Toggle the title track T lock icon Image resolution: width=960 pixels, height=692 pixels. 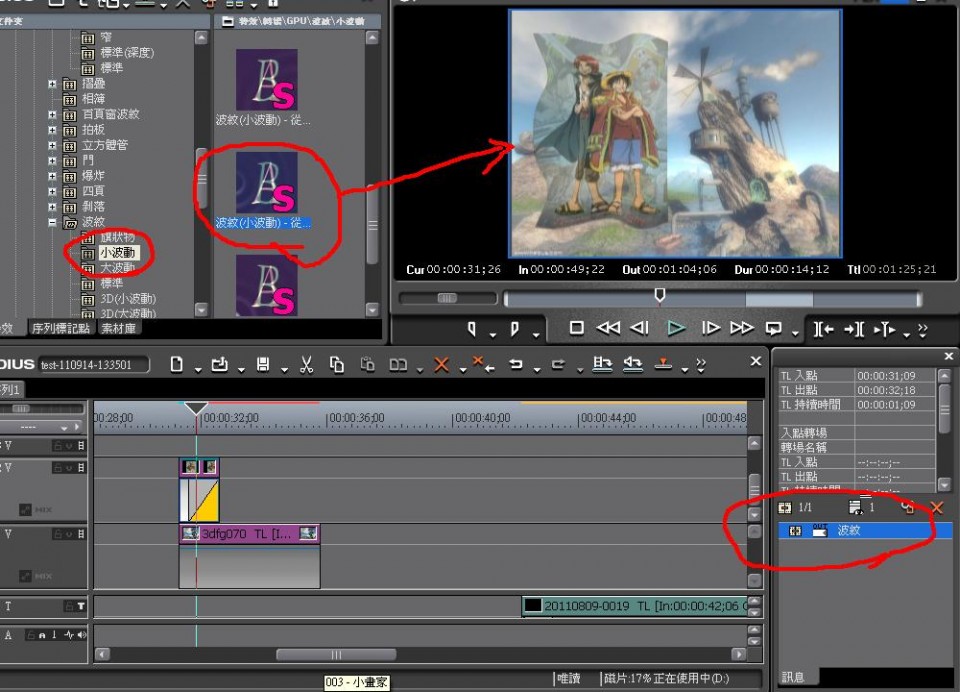pos(71,606)
